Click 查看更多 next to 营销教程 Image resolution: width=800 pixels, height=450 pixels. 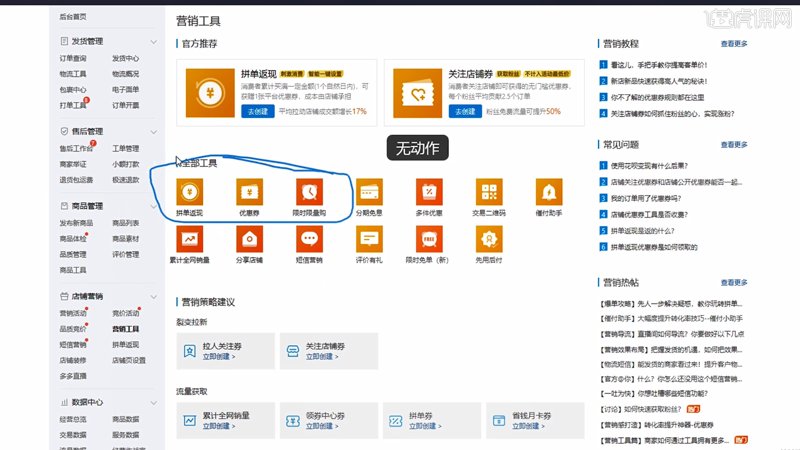pyautogui.click(x=734, y=44)
